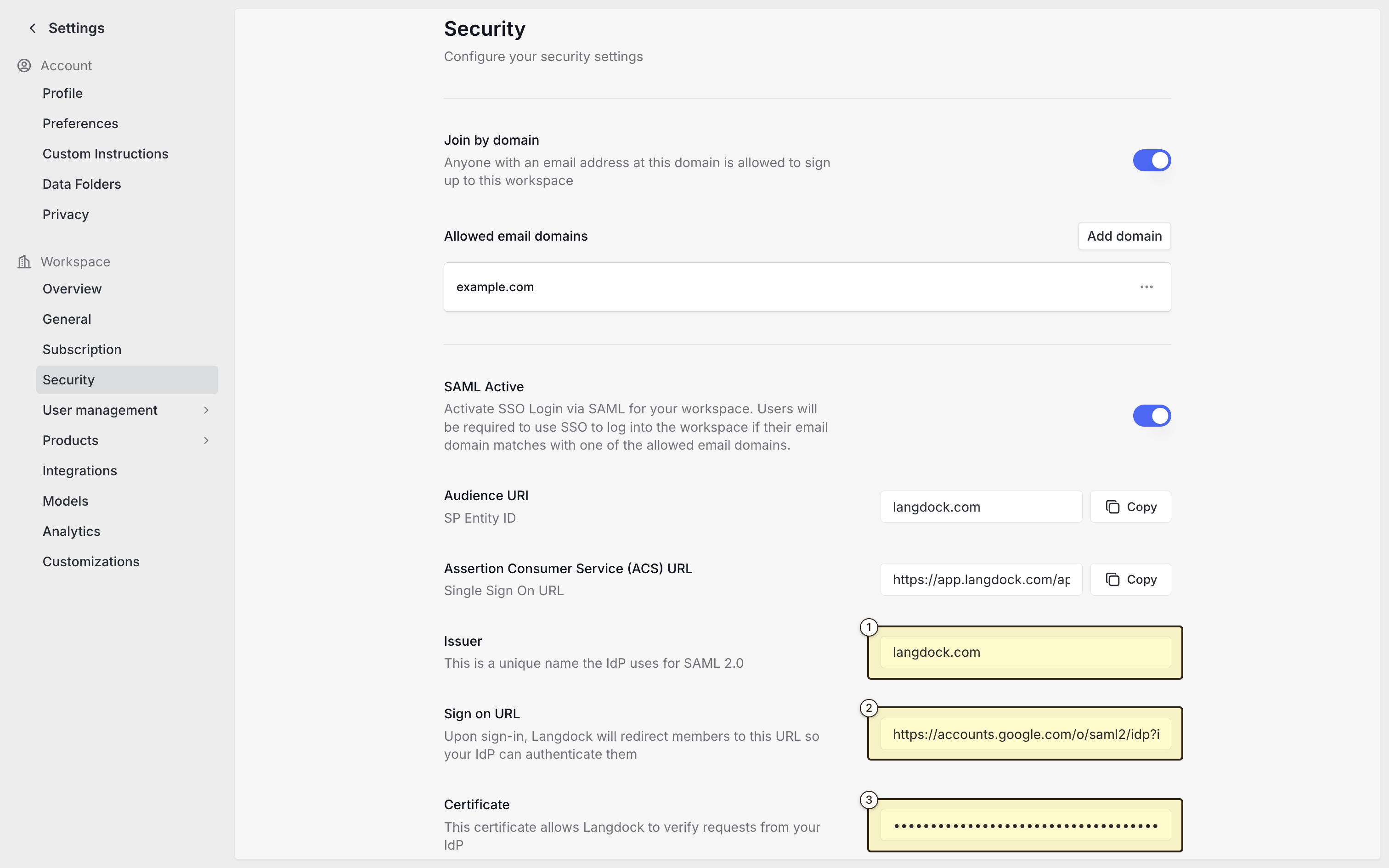The height and width of the screenshot is (868, 1389).
Task: Go back using the Settings arrow
Action: (33, 28)
